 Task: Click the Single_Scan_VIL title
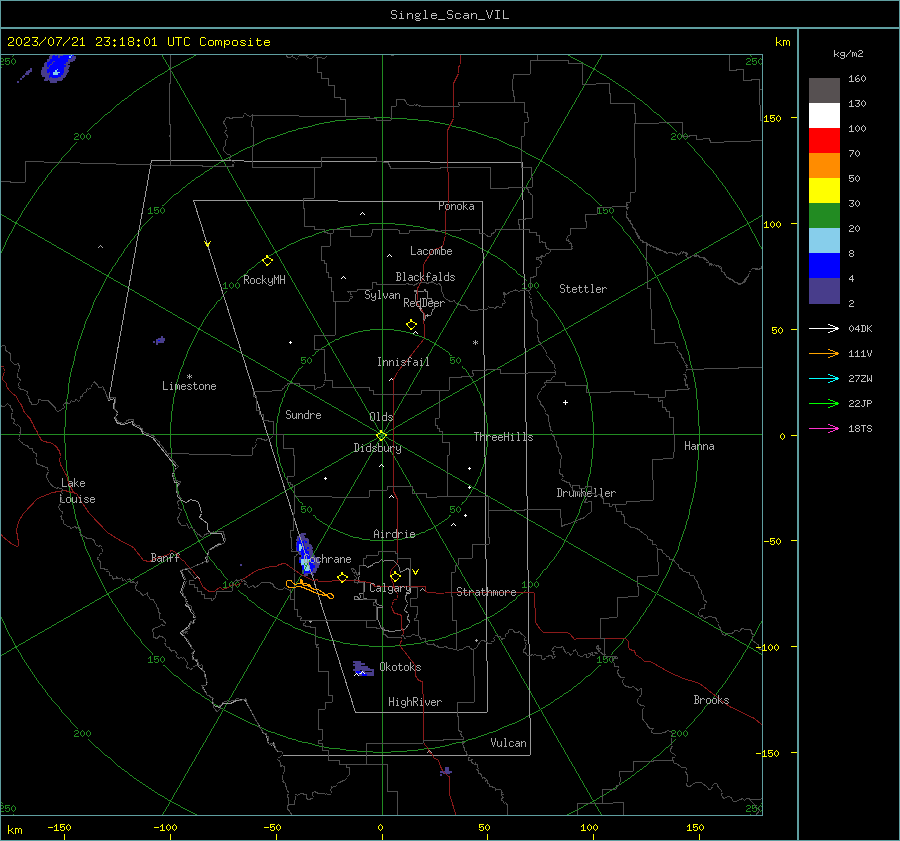pos(449,15)
